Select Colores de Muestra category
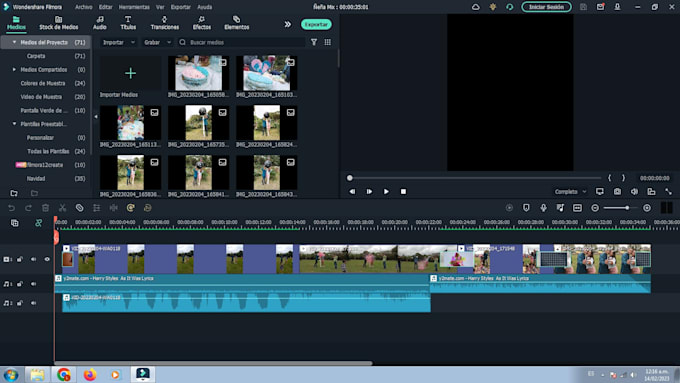 coord(43,83)
